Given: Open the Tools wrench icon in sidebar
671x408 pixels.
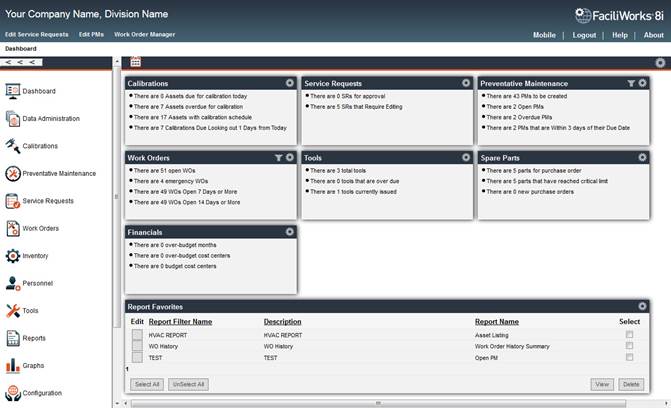Looking at the screenshot, I should pyautogui.click(x=12, y=311).
